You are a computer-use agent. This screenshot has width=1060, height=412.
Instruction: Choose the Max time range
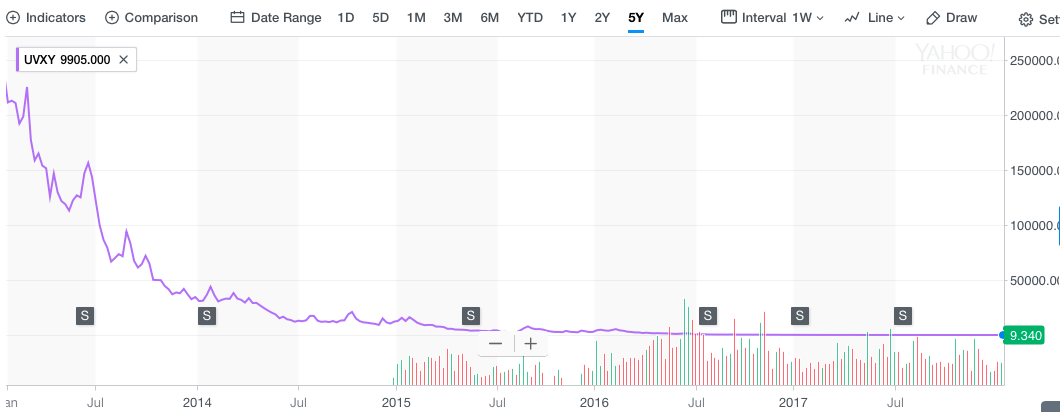point(675,18)
